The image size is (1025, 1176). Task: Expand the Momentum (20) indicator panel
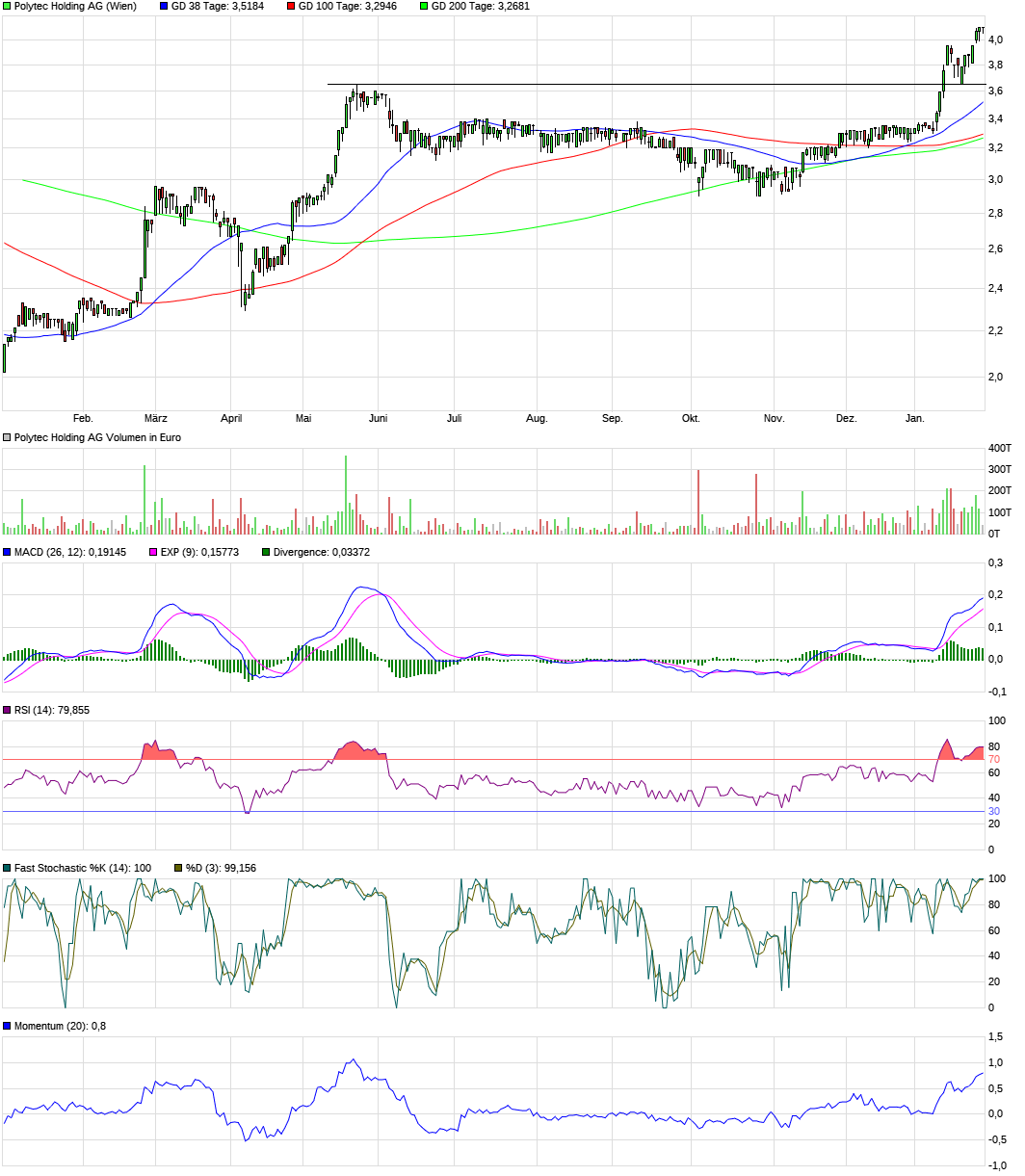(7, 1025)
